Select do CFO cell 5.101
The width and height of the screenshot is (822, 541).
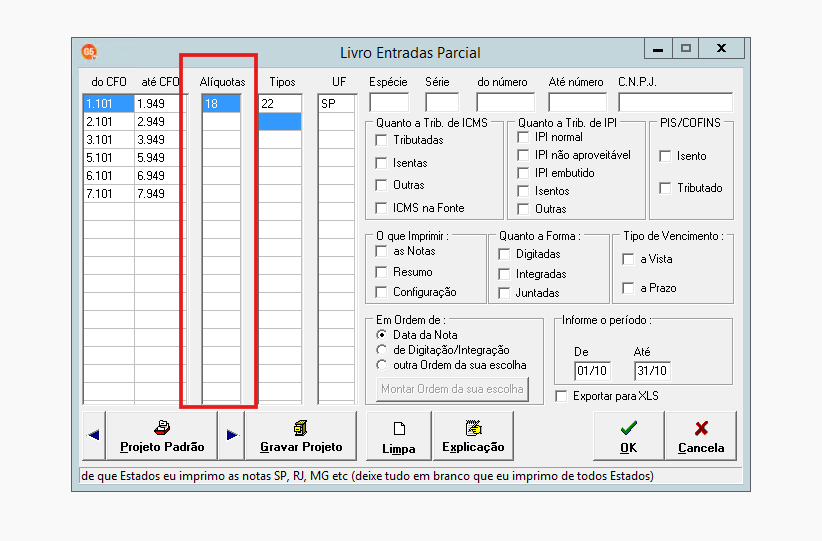(x=109, y=158)
